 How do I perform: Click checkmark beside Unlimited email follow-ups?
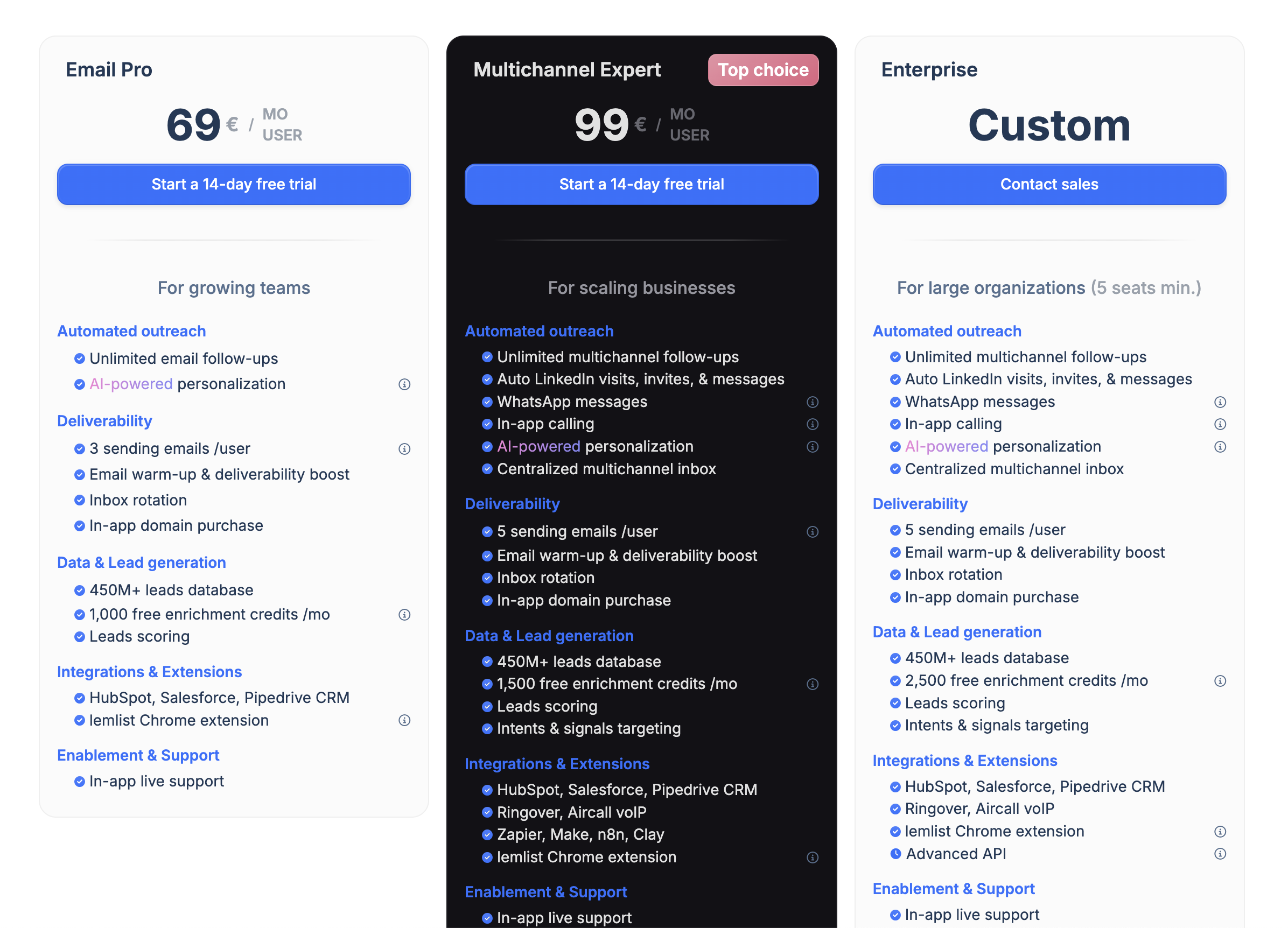coord(80,358)
